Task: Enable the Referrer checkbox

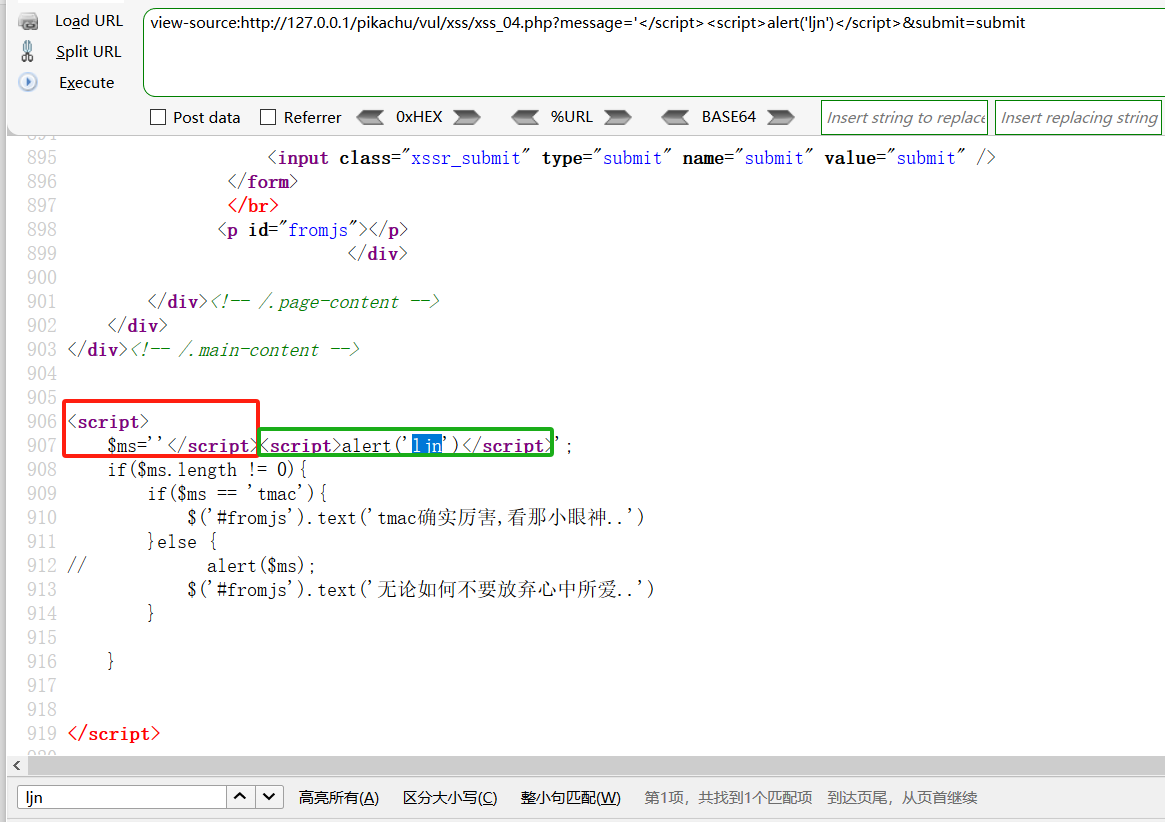Action: click(x=268, y=117)
